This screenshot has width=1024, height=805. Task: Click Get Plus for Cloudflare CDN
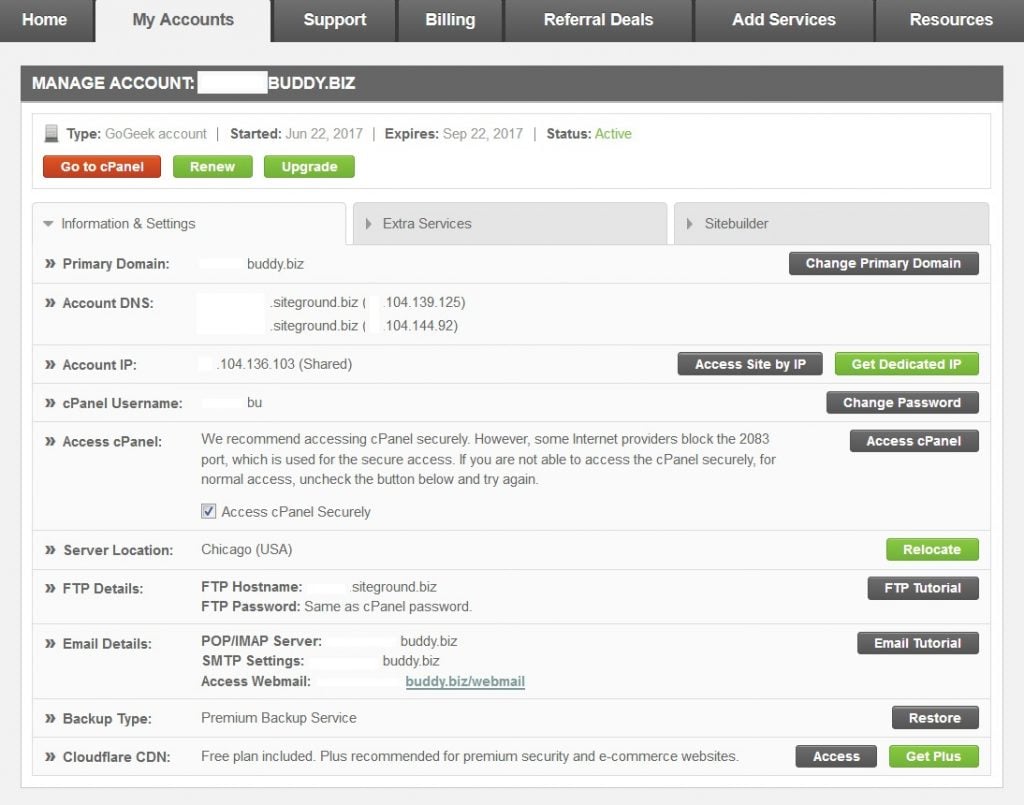pos(933,757)
